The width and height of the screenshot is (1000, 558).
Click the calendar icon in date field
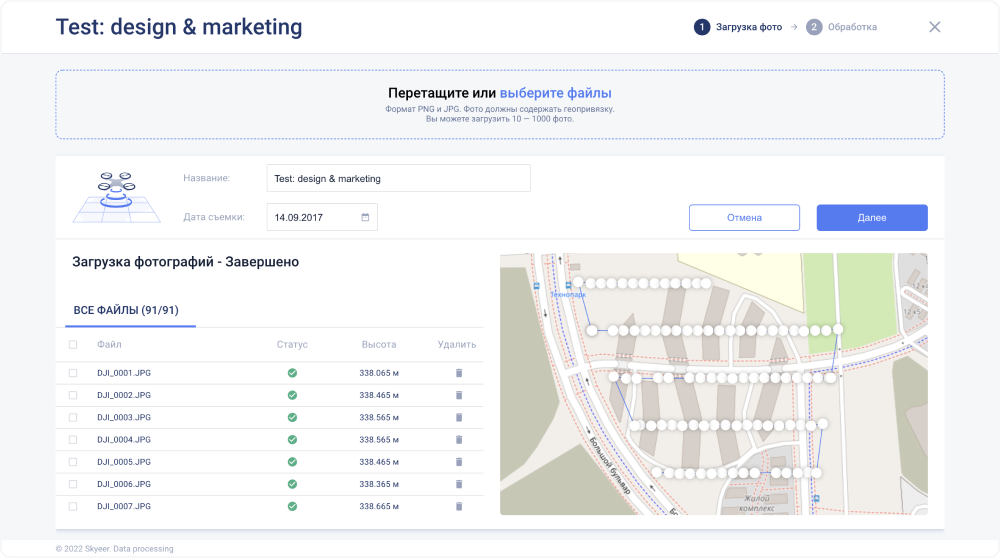point(365,217)
